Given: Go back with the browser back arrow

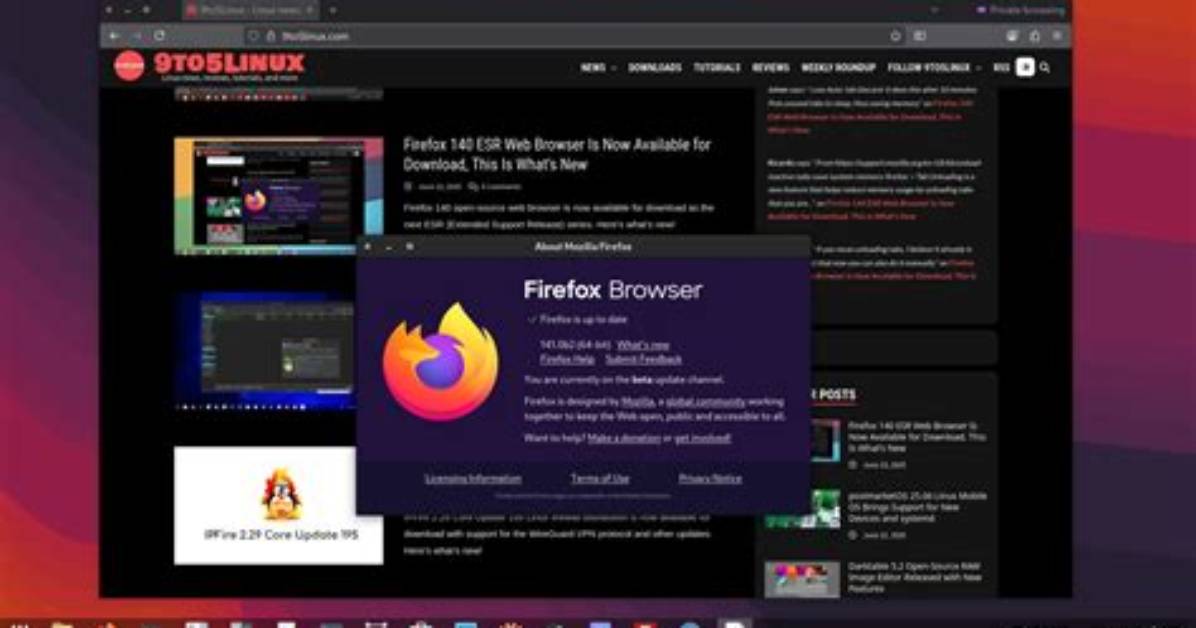Looking at the screenshot, I should tap(114, 36).
